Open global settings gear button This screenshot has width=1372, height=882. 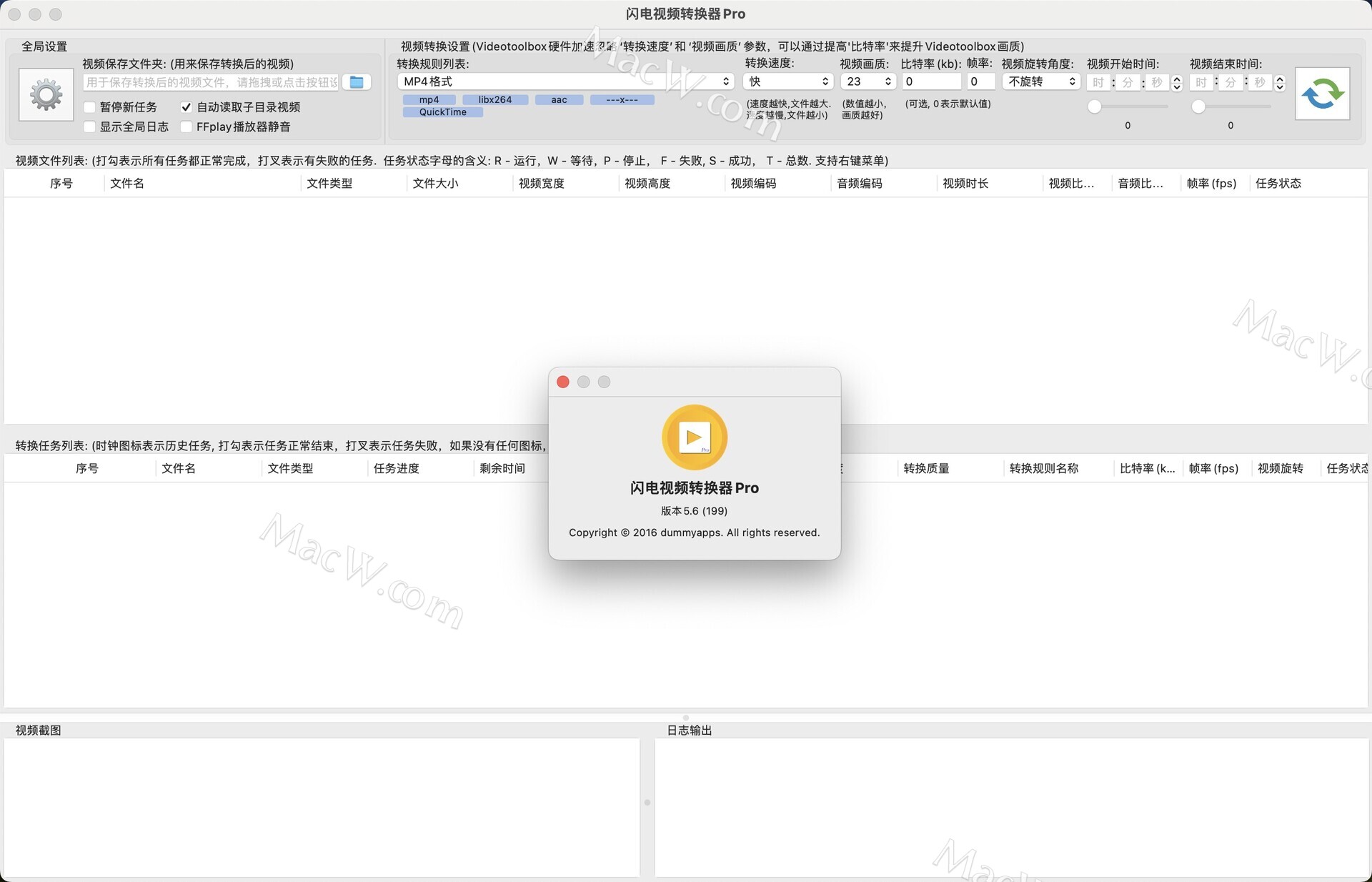click(46, 94)
